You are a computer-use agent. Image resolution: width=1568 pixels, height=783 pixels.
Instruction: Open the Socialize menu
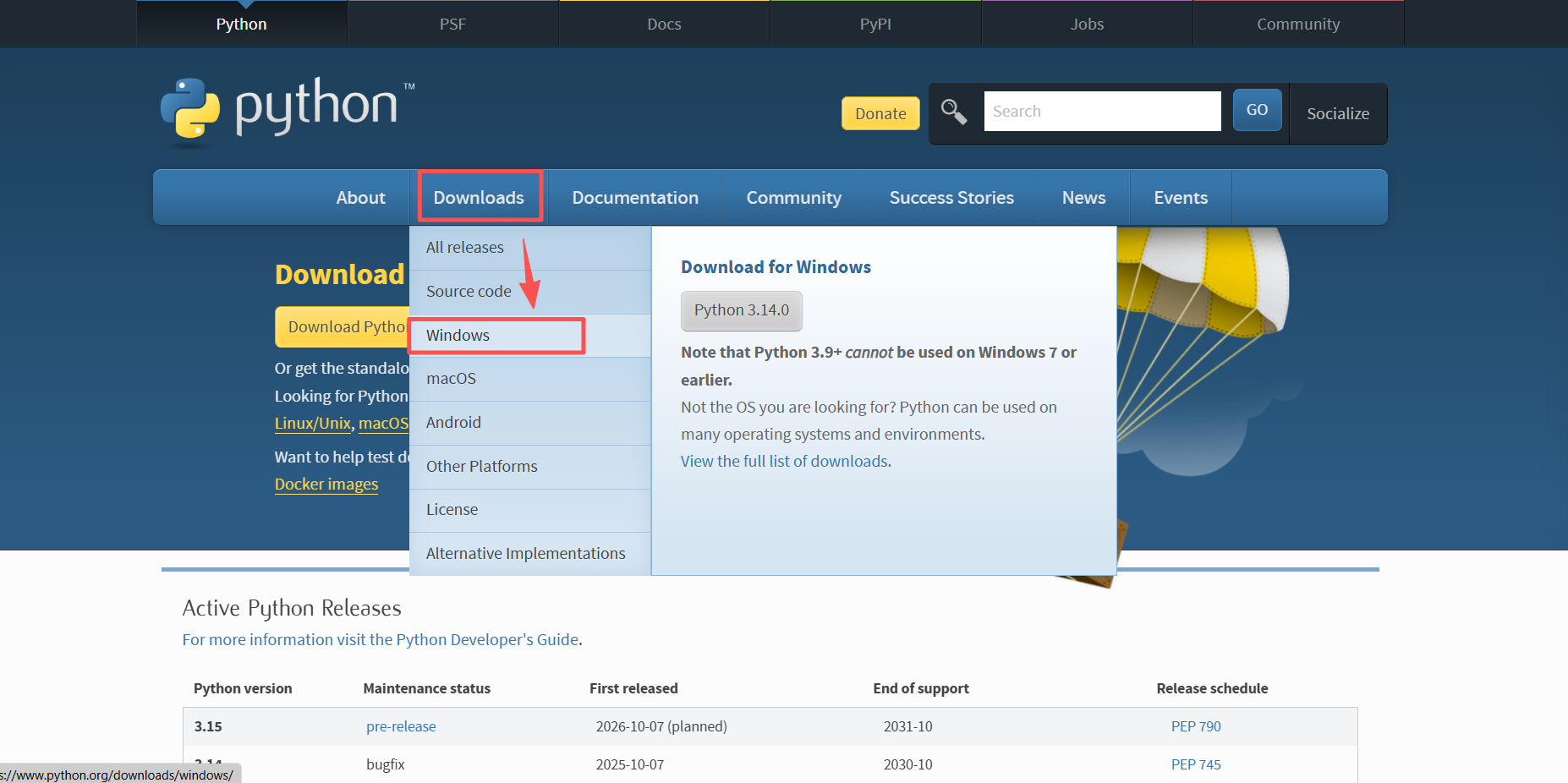[x=1338, y=113]
